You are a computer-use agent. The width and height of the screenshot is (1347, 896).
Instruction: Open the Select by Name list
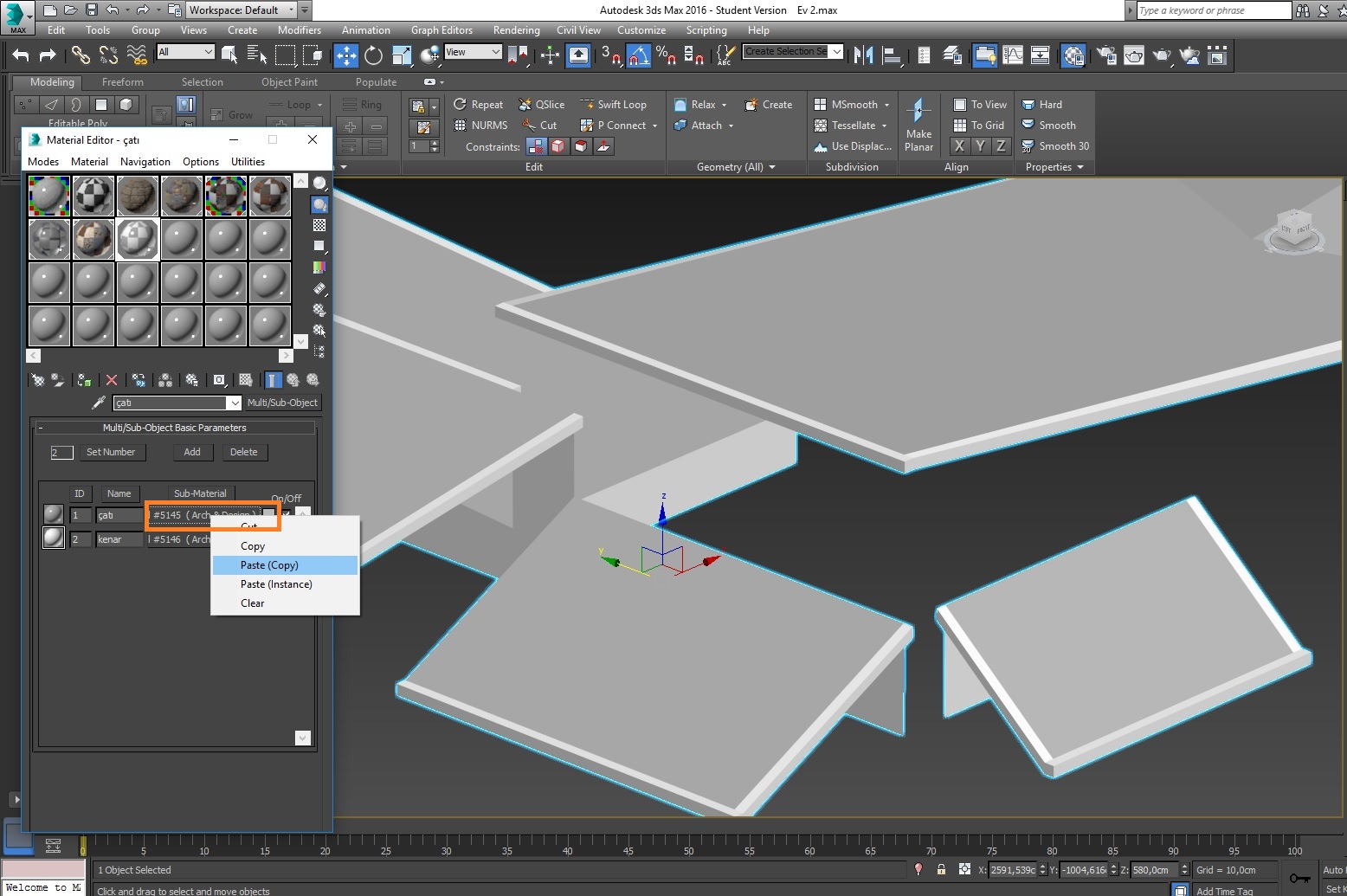point(257,55)
